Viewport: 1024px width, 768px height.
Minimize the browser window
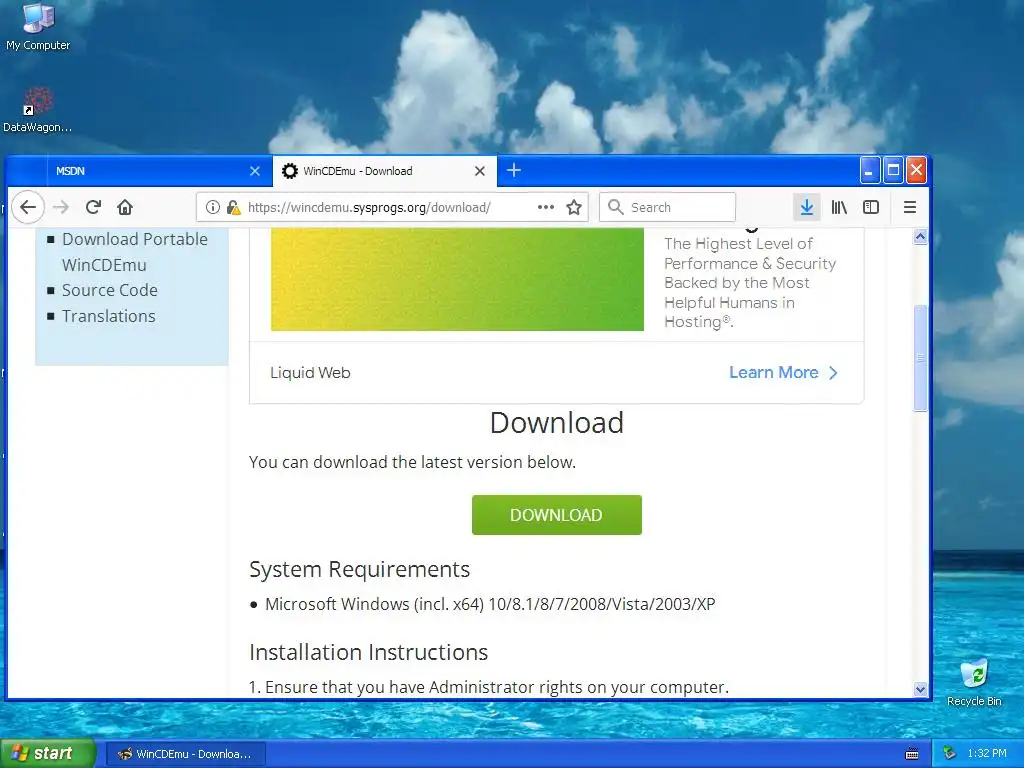[870, 170]
